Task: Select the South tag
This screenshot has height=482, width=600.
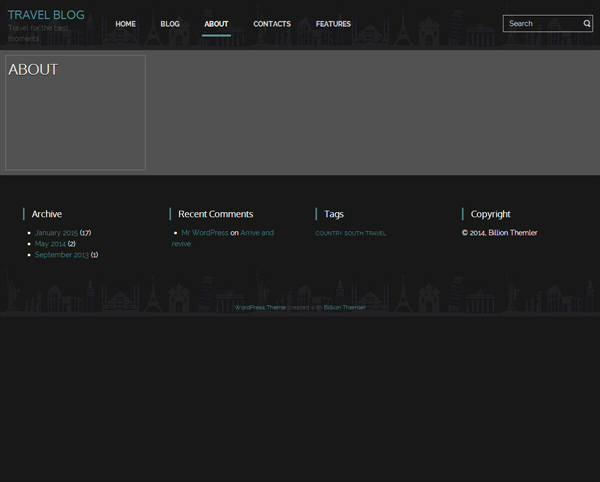Action: [353, 234]
